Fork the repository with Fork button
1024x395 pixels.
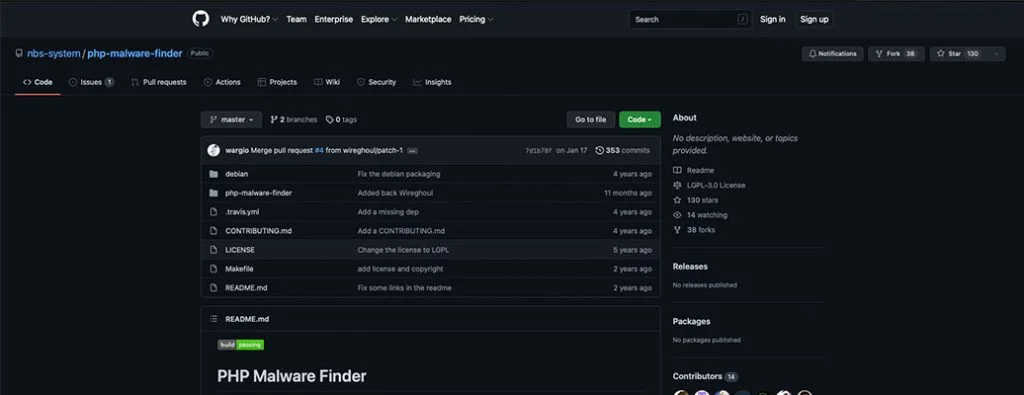coord(896,54)
